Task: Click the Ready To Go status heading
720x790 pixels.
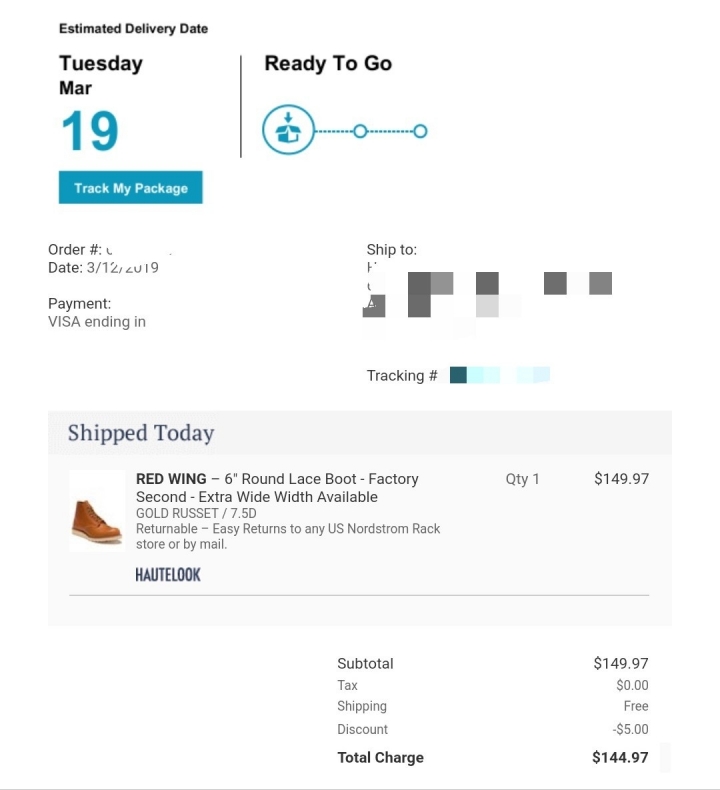Action: coord(328,63)
